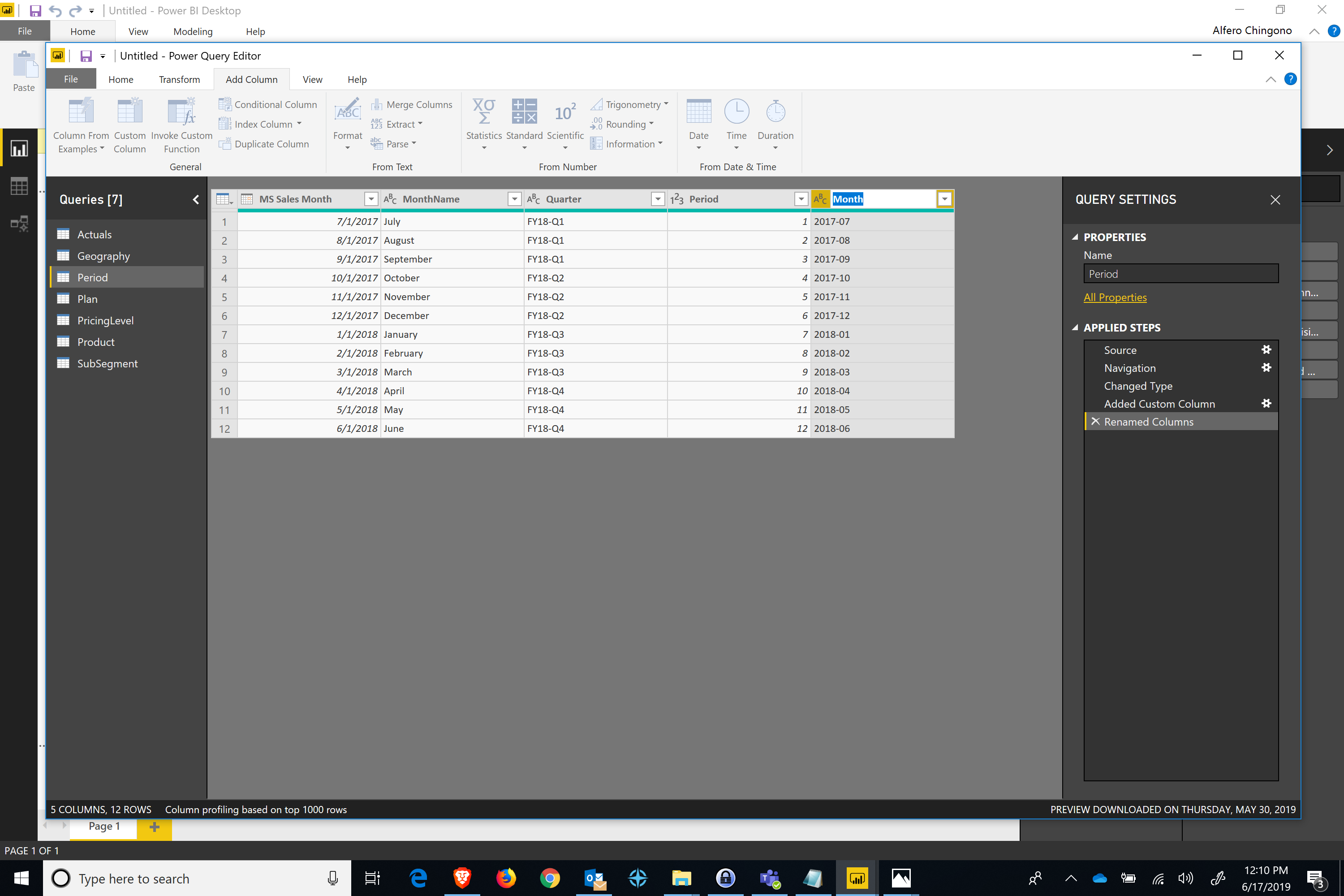Open Rounding dropdown
The width and height of the screenshot is (1344, 896).
pos(622,124)
